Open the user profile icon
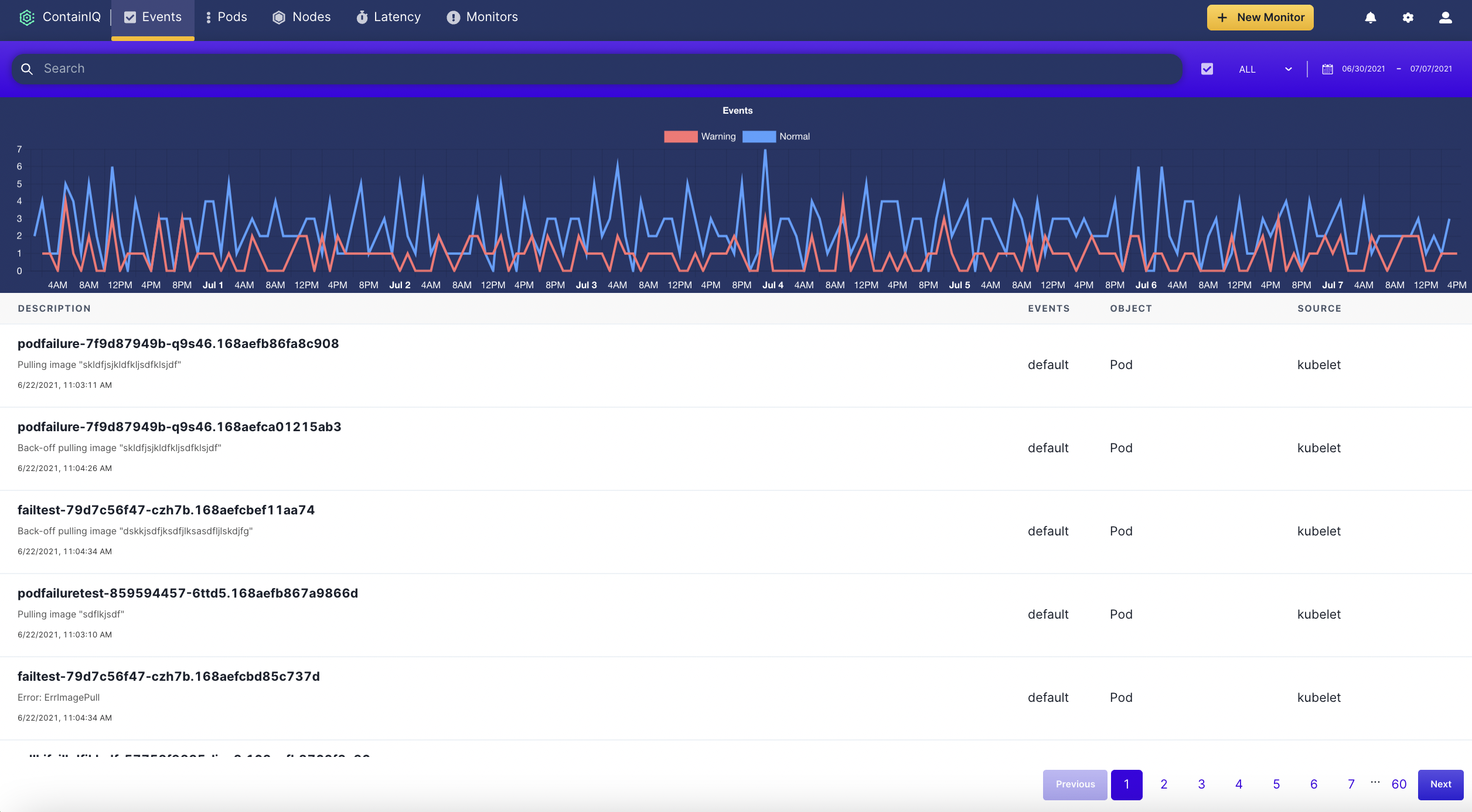The width and height of the screenshot is (1472, 812). click(x=1446, y=18)
